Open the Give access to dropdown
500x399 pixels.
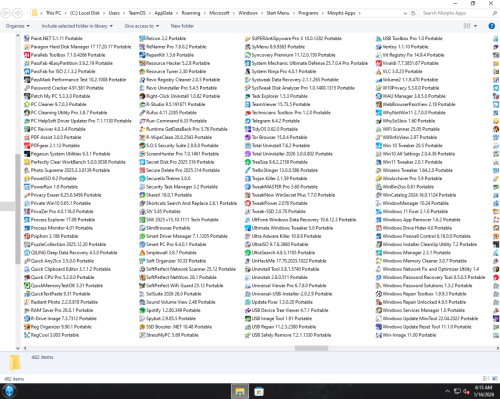pos(142,26)
